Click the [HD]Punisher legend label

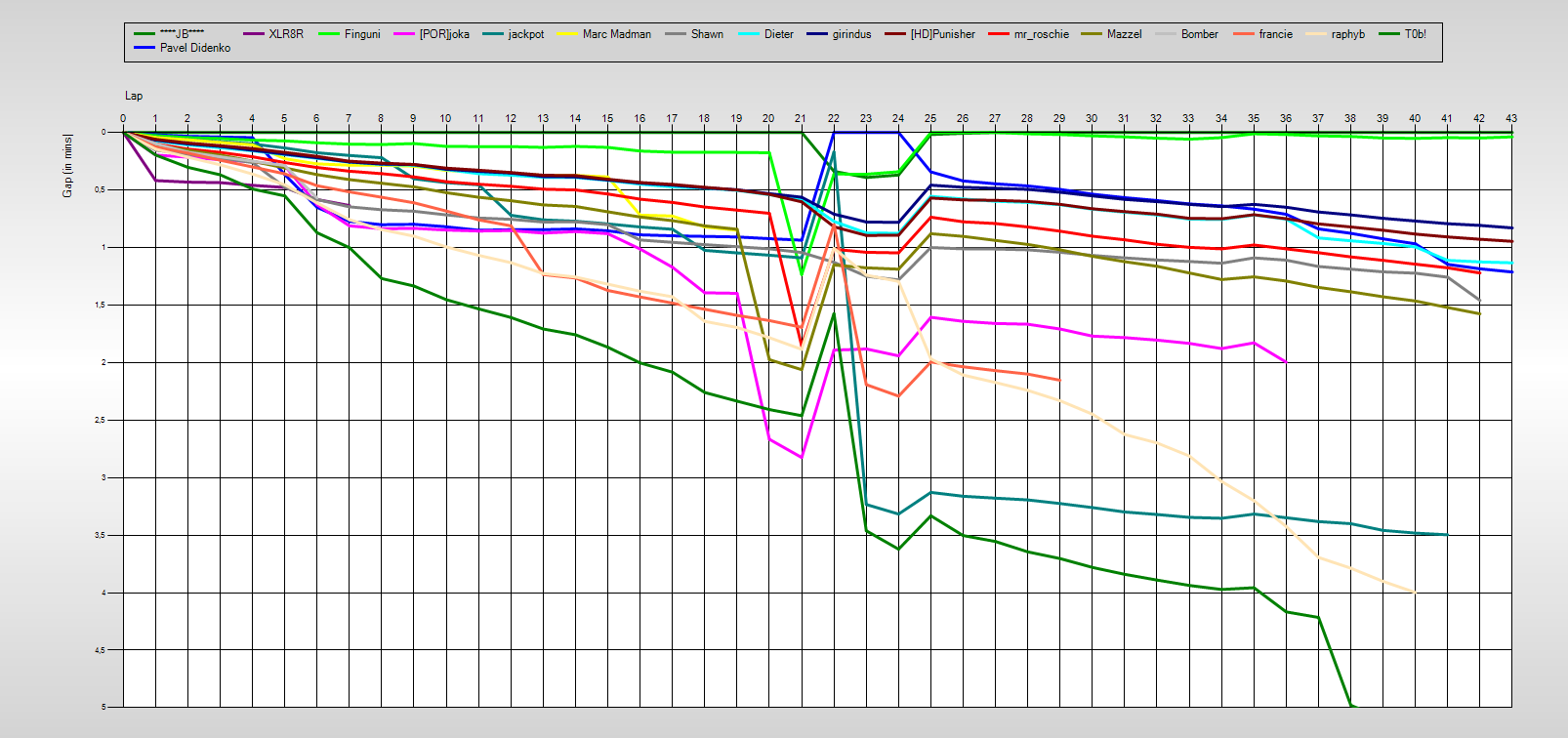click(x=942, y=34)
